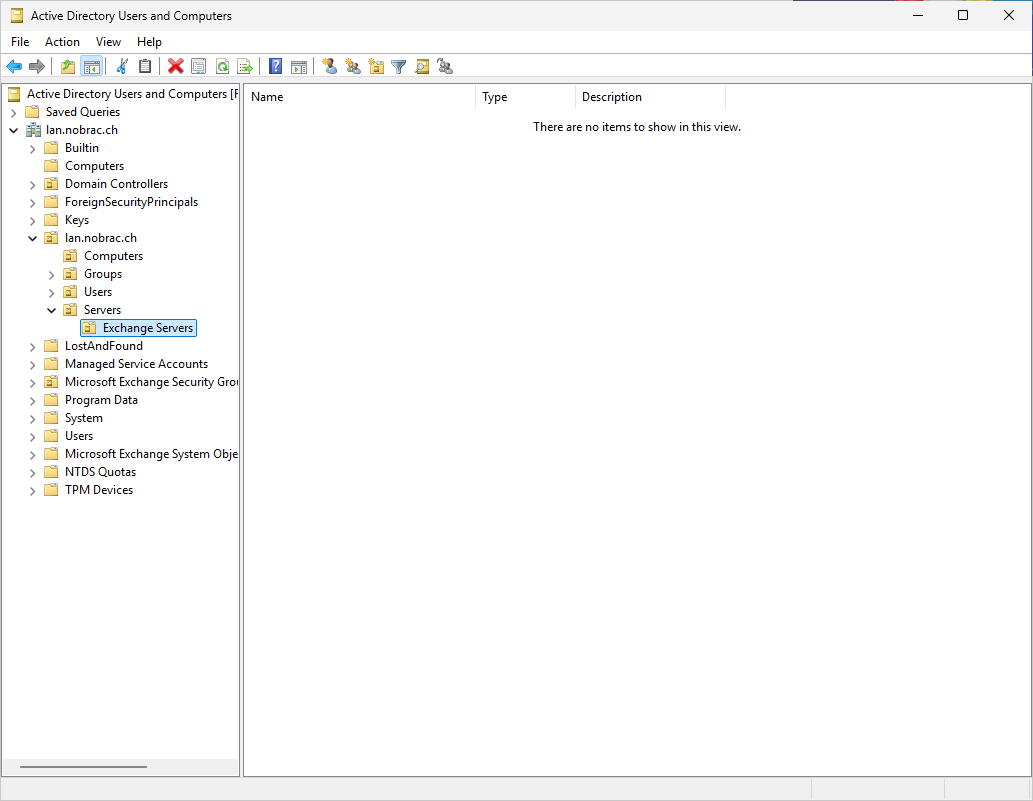Expand the Groups organizational unit
Viewport: 1033px width, 801px height.
pyautogui.click(x=51, y=275)
